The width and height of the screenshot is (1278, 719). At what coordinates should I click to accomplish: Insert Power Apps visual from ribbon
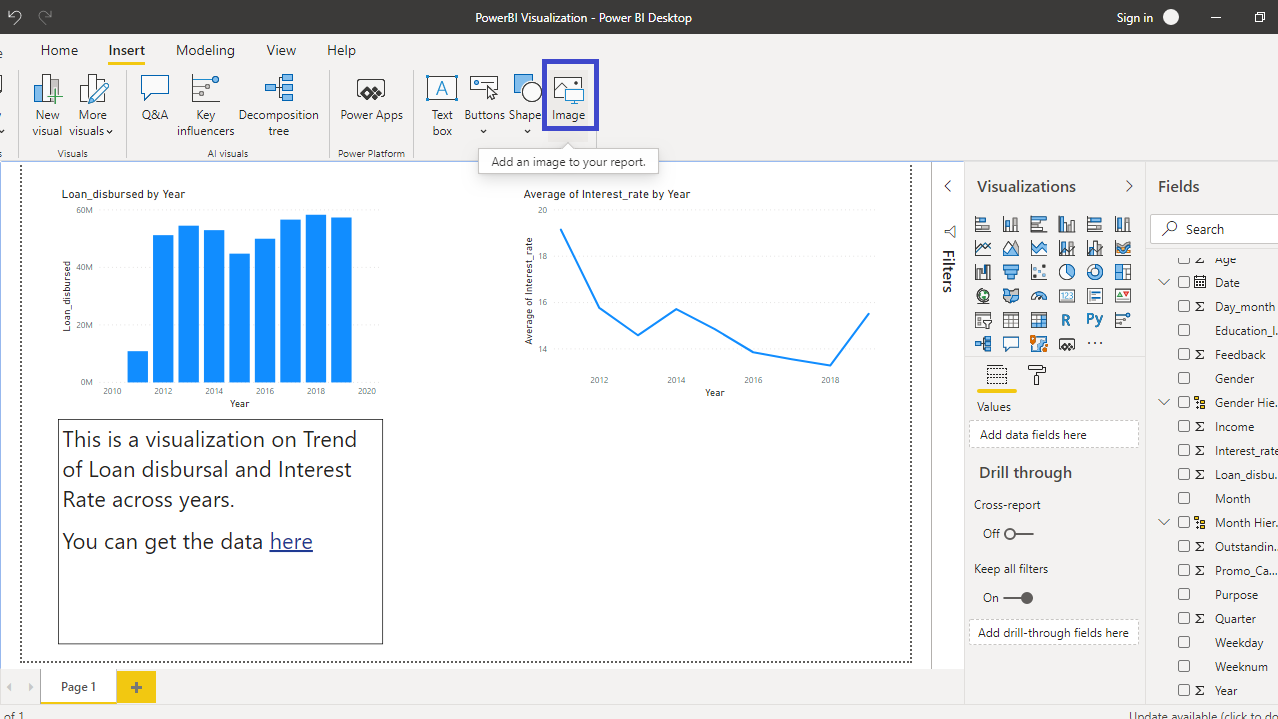point(371,98)
